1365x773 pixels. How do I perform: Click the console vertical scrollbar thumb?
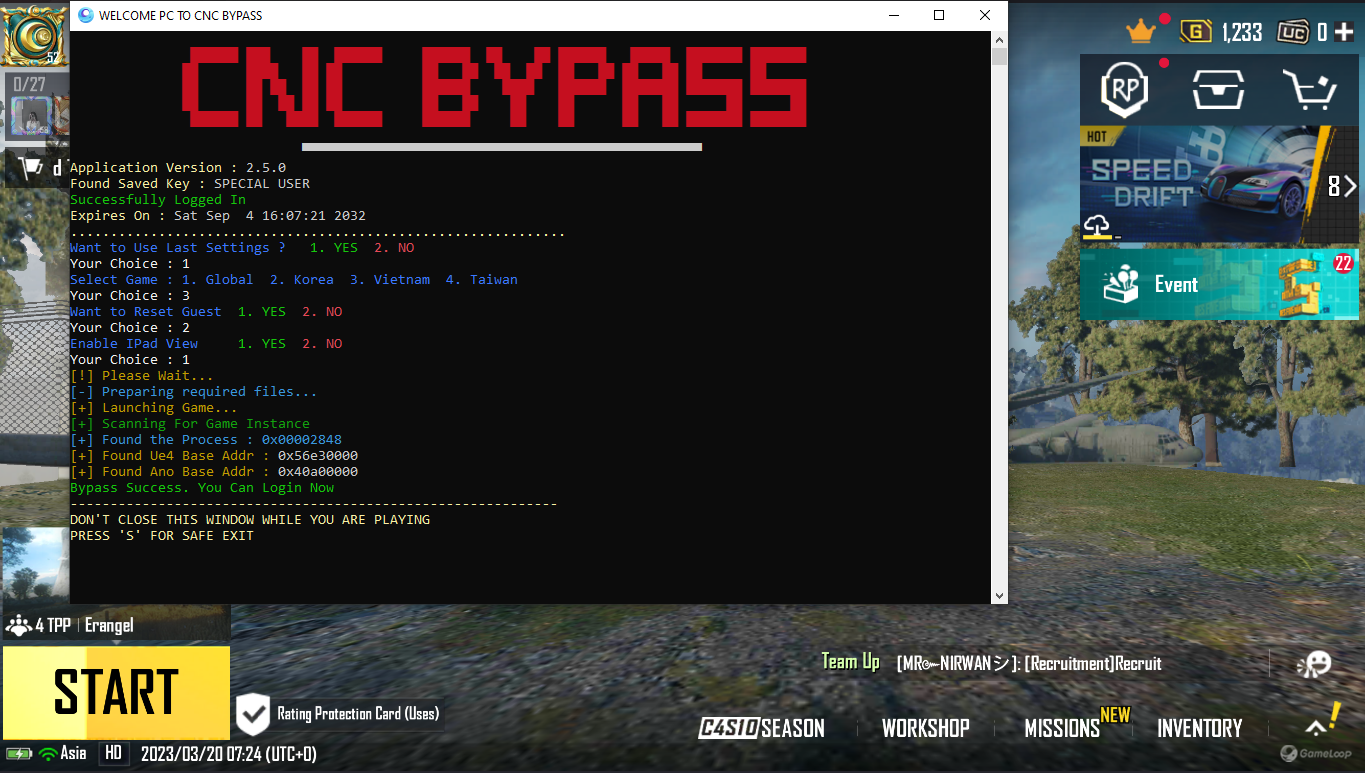click(999, 56)
